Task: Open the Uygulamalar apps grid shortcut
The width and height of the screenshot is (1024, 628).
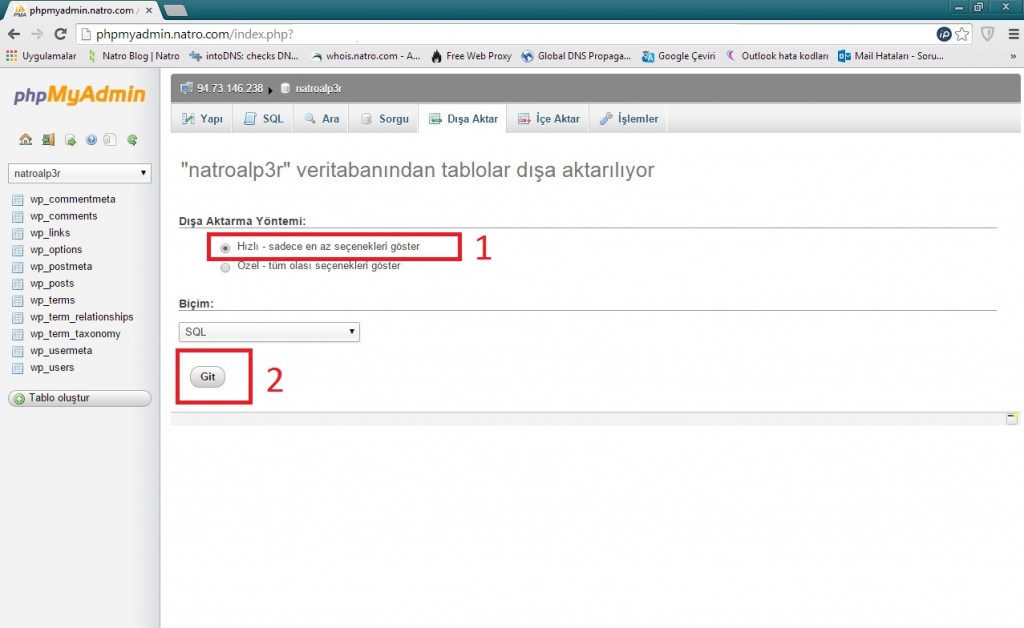Action: (41, 56)
